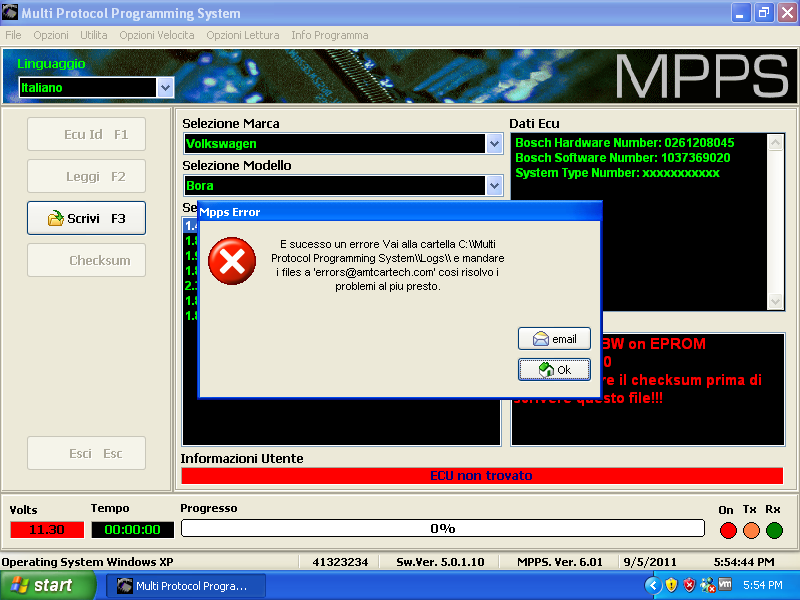The image size is (800, 600).
Task: Select the Multi Protocol Progra... taskbar button
Action: (186, 586)
